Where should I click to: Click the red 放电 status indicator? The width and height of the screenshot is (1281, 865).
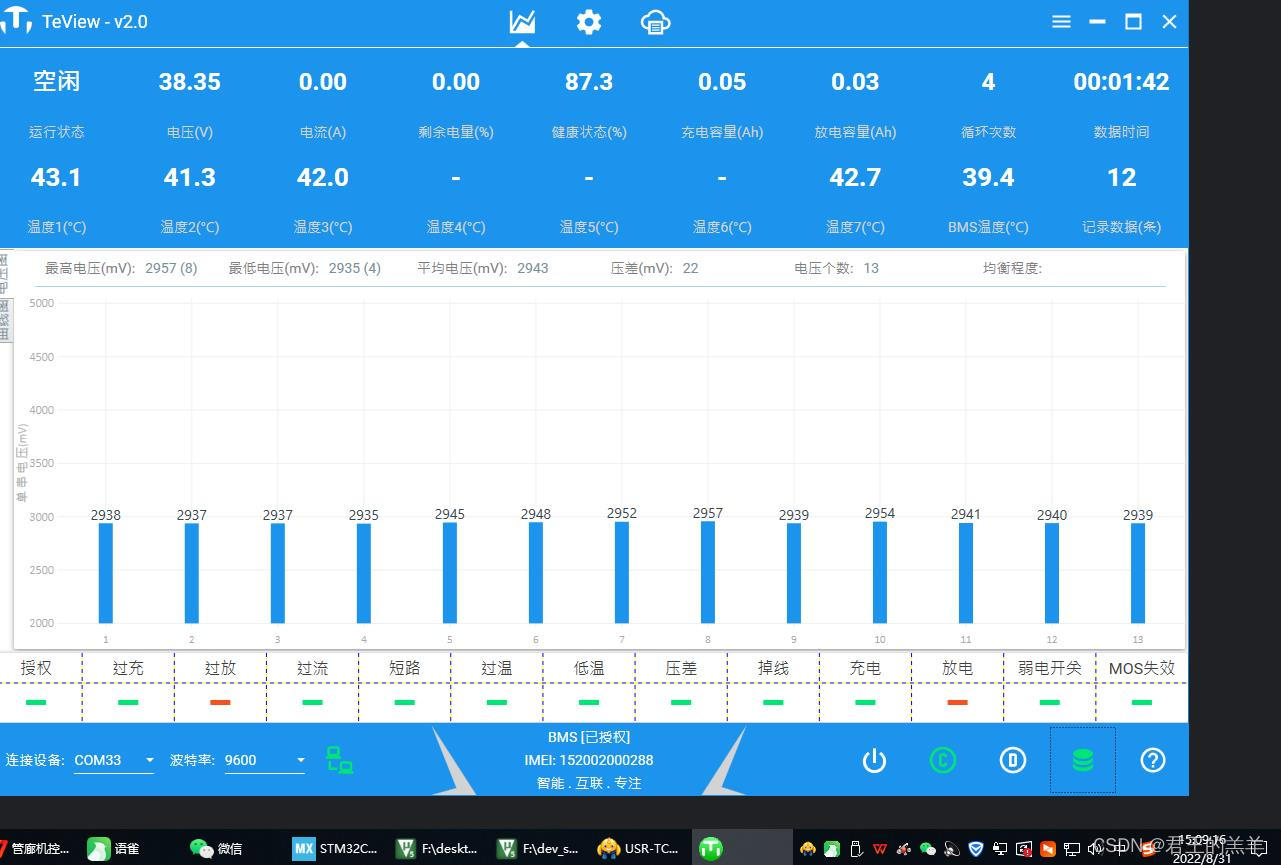click(x=957, y=702)
